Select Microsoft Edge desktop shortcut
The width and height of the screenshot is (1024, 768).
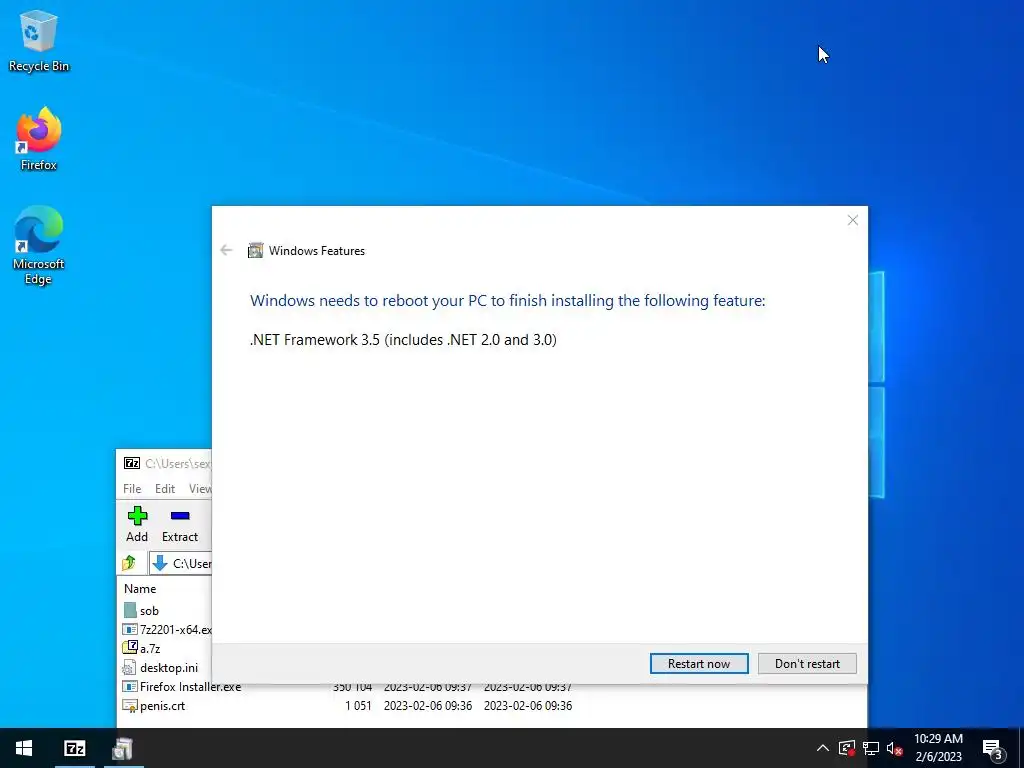(39, 246)
